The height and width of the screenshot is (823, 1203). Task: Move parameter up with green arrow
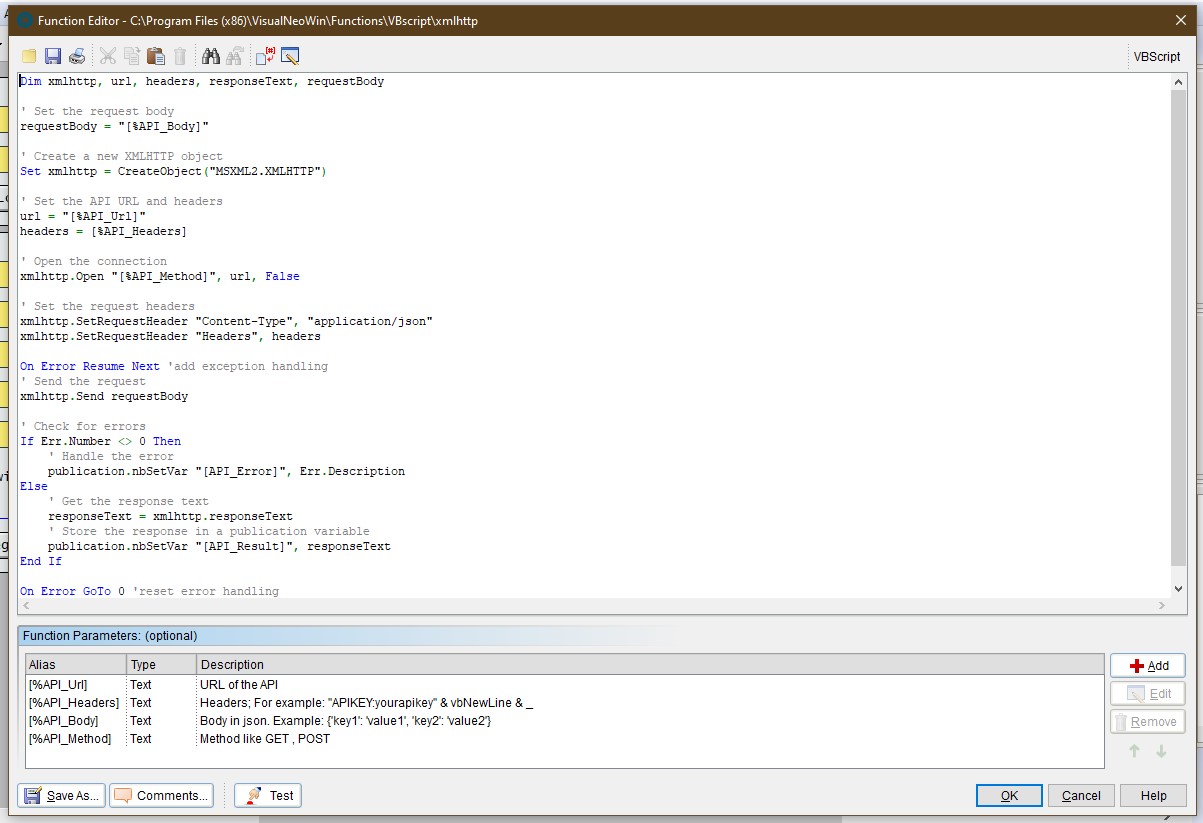(x=1134, y=751)
